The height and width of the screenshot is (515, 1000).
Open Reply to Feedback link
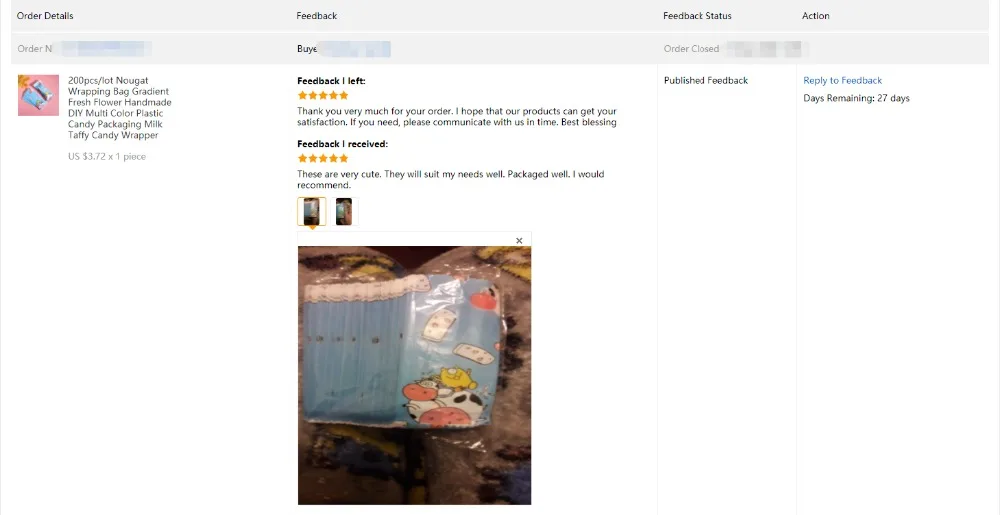point(842,80)
